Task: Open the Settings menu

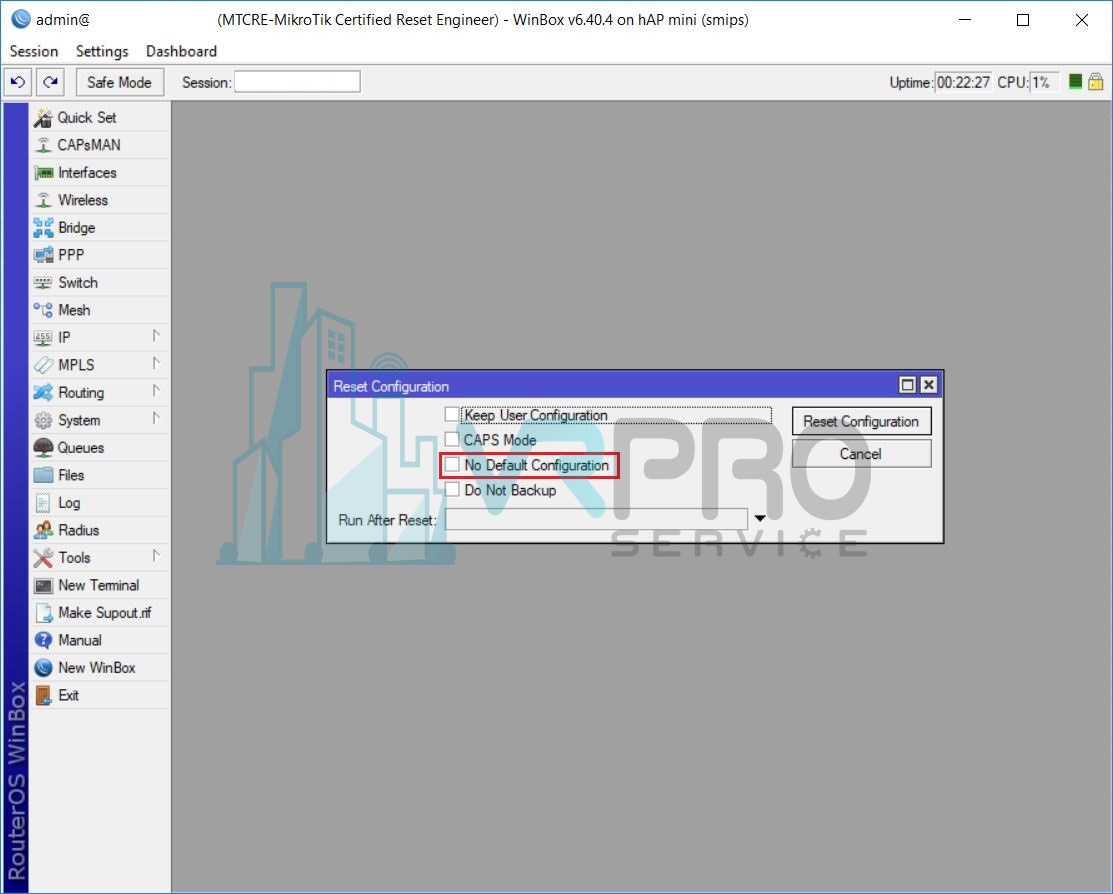Action: [x=102, y=51]
